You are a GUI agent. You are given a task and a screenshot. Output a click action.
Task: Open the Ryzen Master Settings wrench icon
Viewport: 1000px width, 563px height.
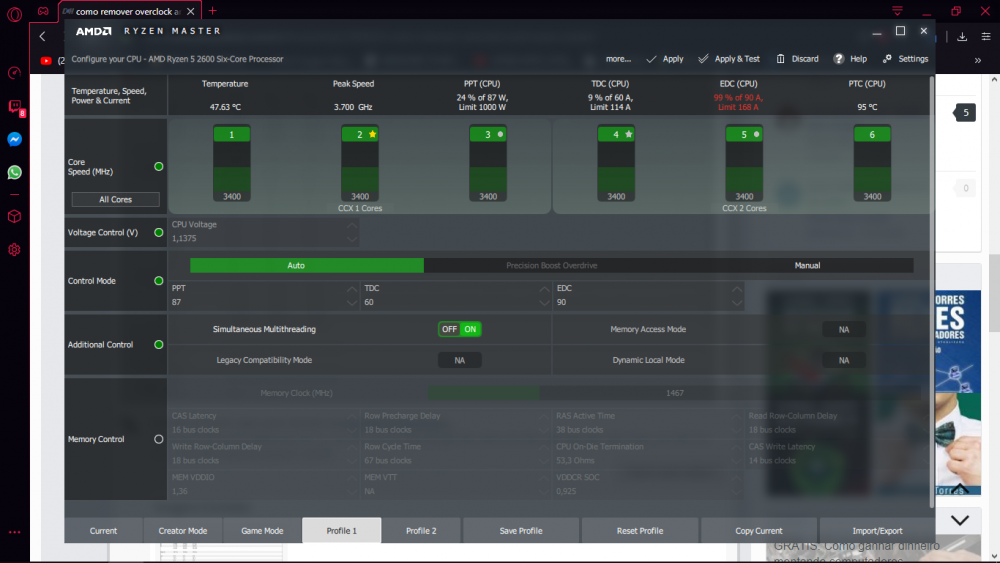[887, 59]
